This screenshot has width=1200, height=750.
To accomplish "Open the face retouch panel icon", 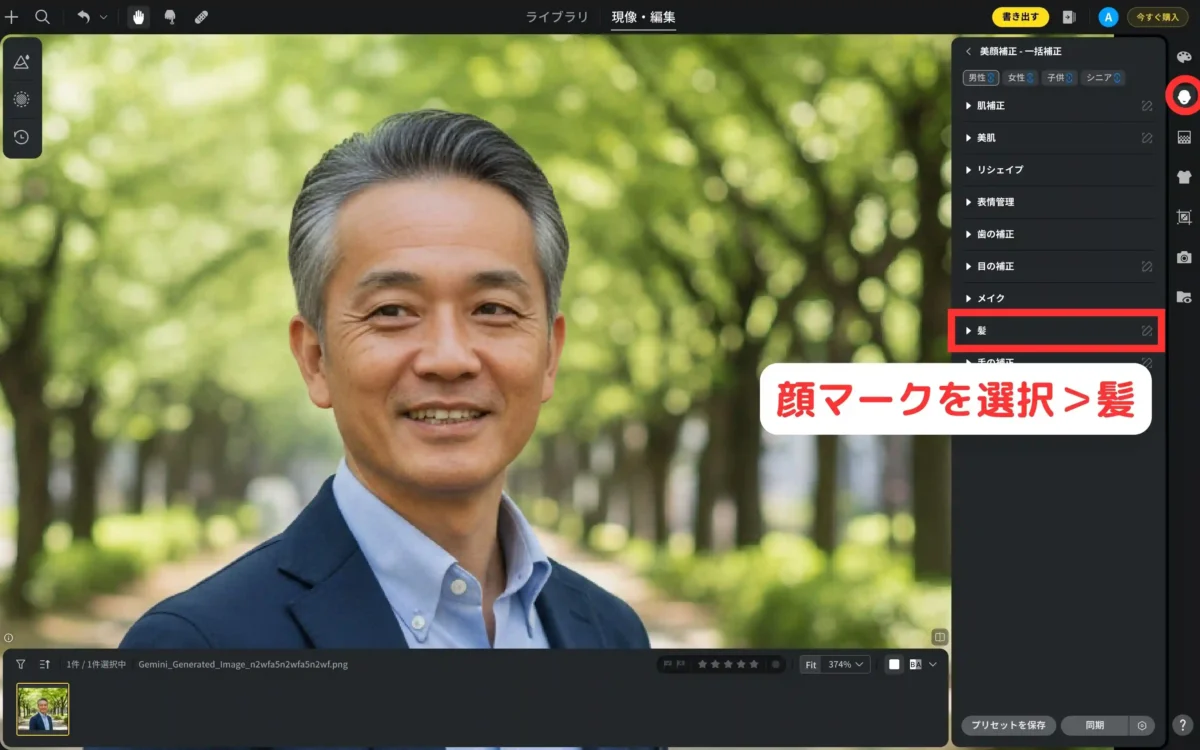I will point(1184,95).
